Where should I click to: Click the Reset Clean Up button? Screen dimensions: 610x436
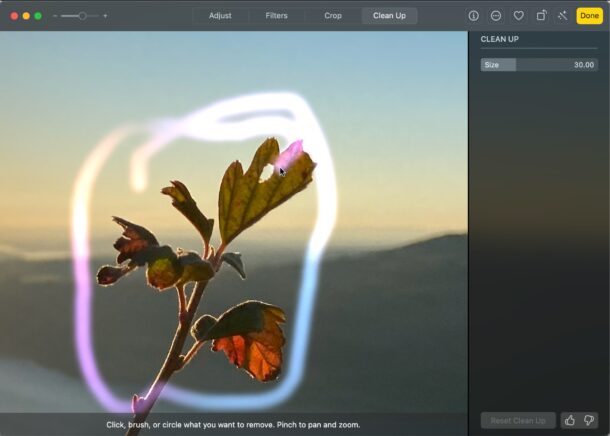[x=518, y=420]
